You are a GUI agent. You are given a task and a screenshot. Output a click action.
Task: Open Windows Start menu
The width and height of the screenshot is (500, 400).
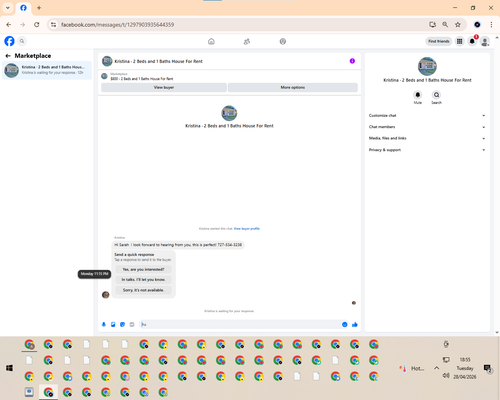pyautogui.click(x=9, y=368)
